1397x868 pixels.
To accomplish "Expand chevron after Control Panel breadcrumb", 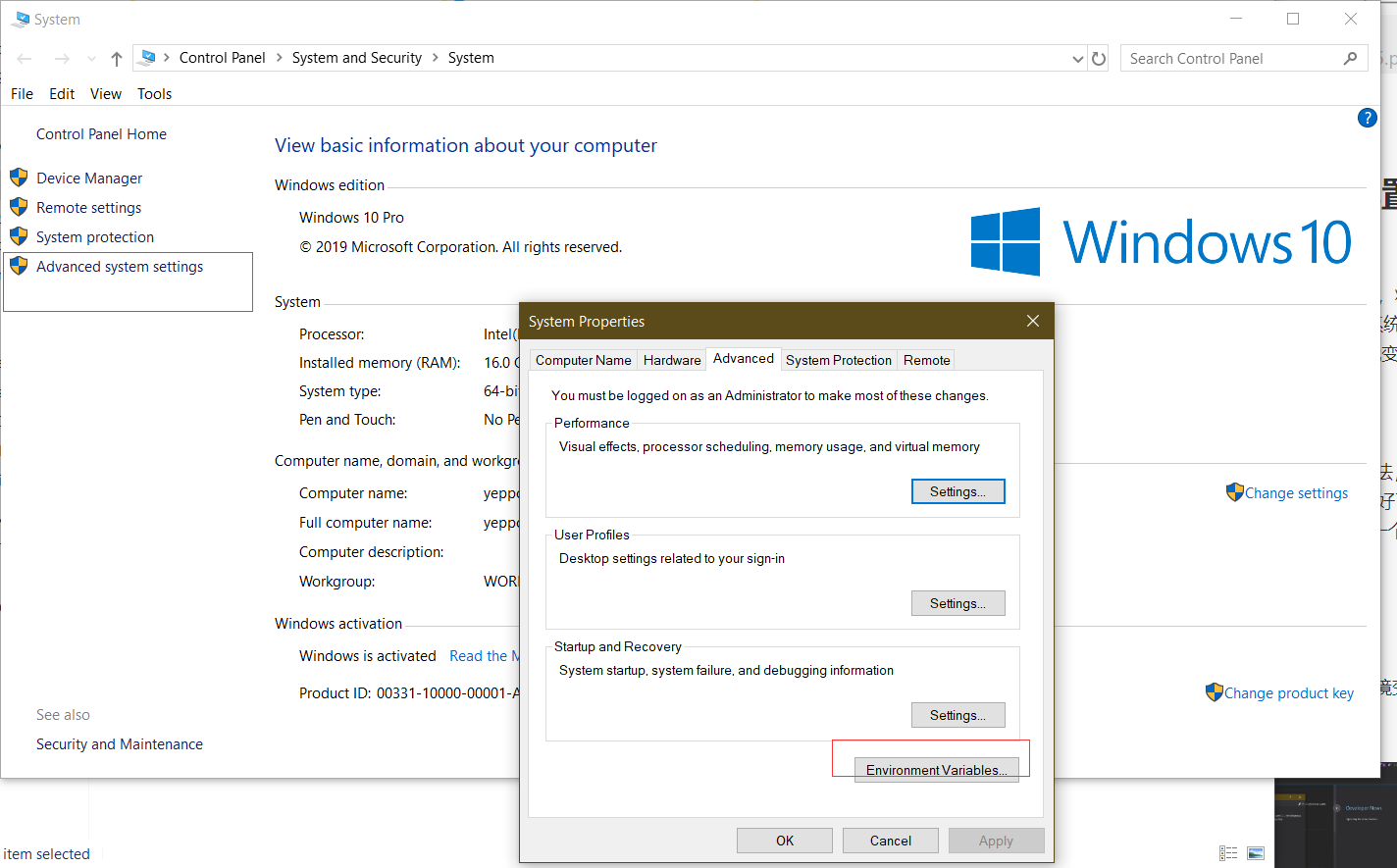I will click(280, 58).
